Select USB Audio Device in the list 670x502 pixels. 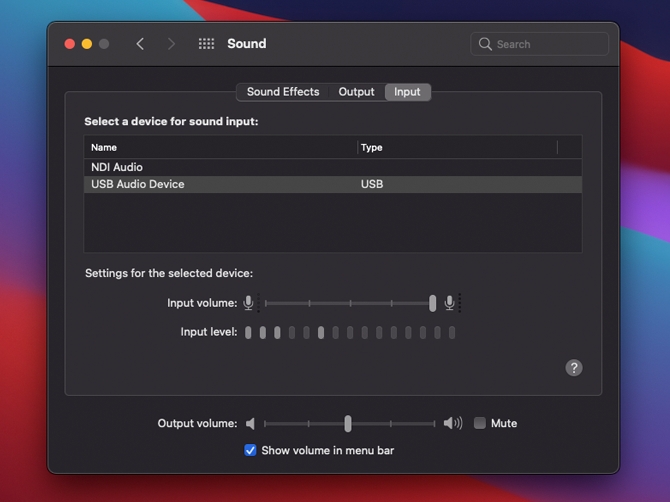pyautogui.click(x=138, y=184)
